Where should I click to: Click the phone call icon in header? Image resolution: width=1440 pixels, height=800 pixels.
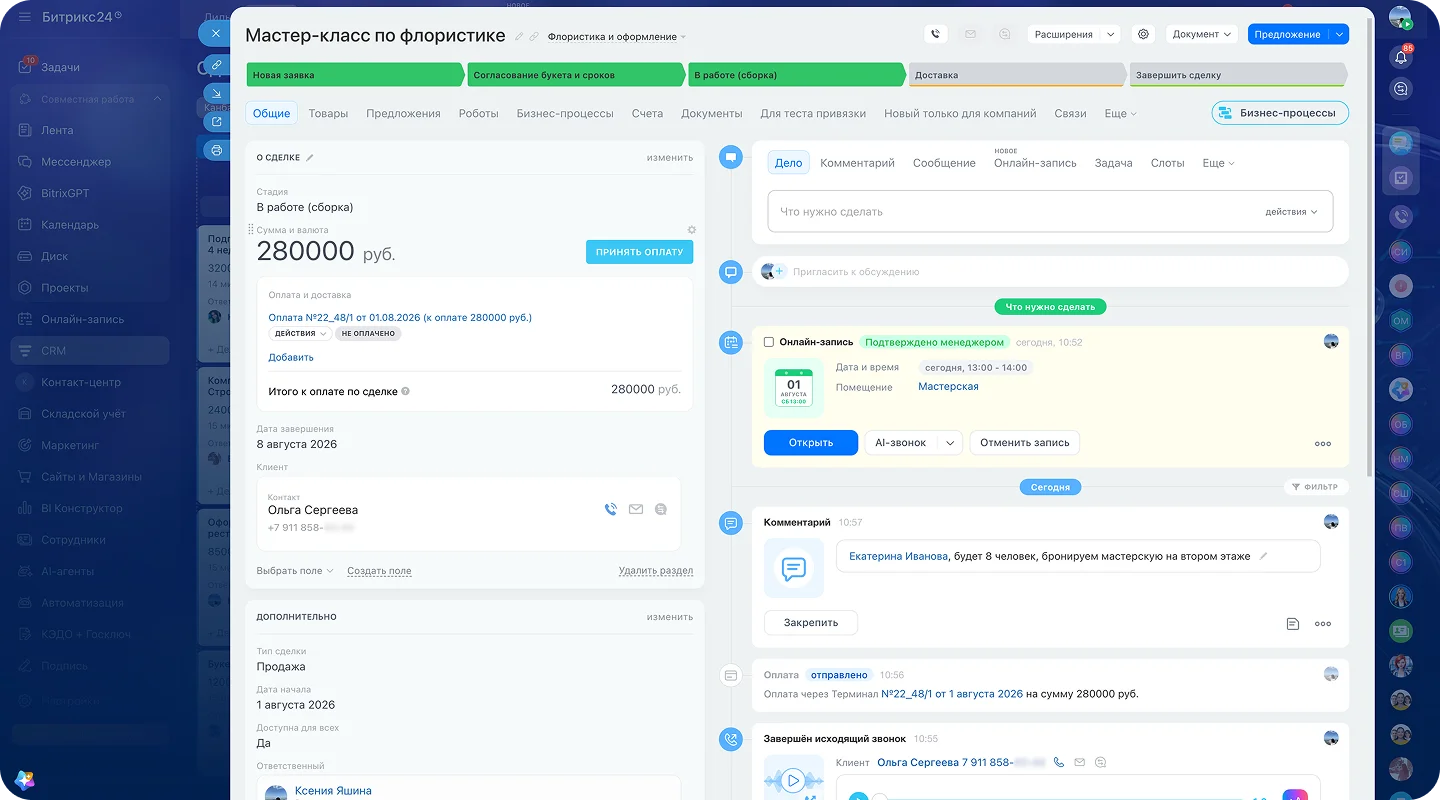pos(935,34)
